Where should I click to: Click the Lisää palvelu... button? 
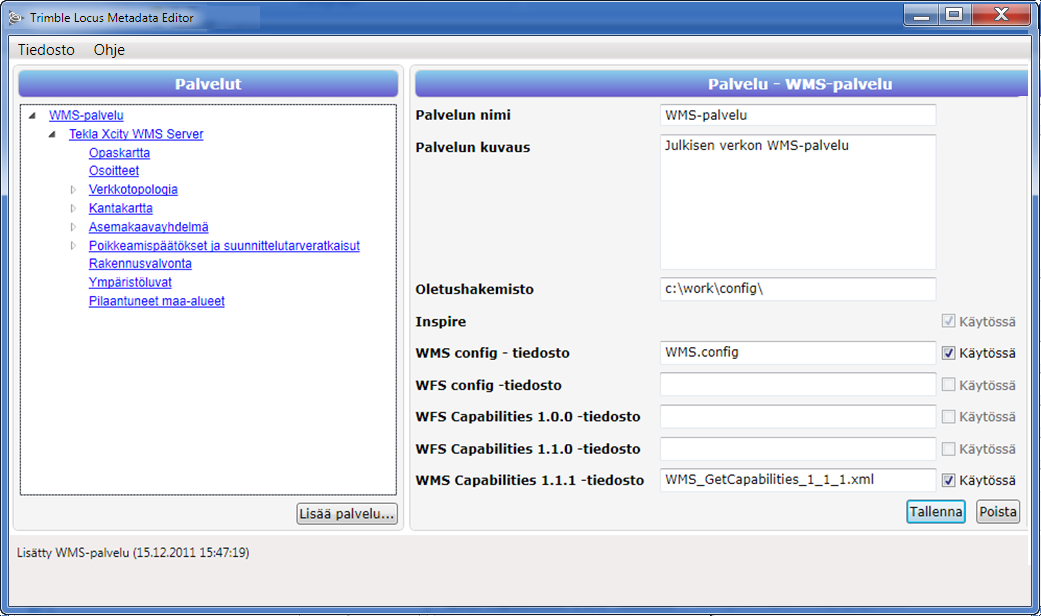(x=347, y=514)
